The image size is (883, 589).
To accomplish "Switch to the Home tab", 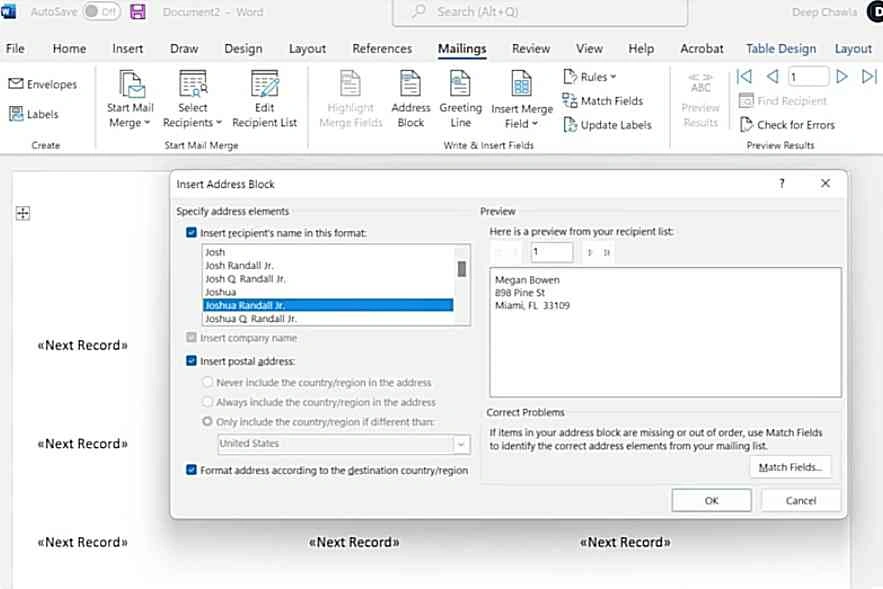I will coord(69,49).
